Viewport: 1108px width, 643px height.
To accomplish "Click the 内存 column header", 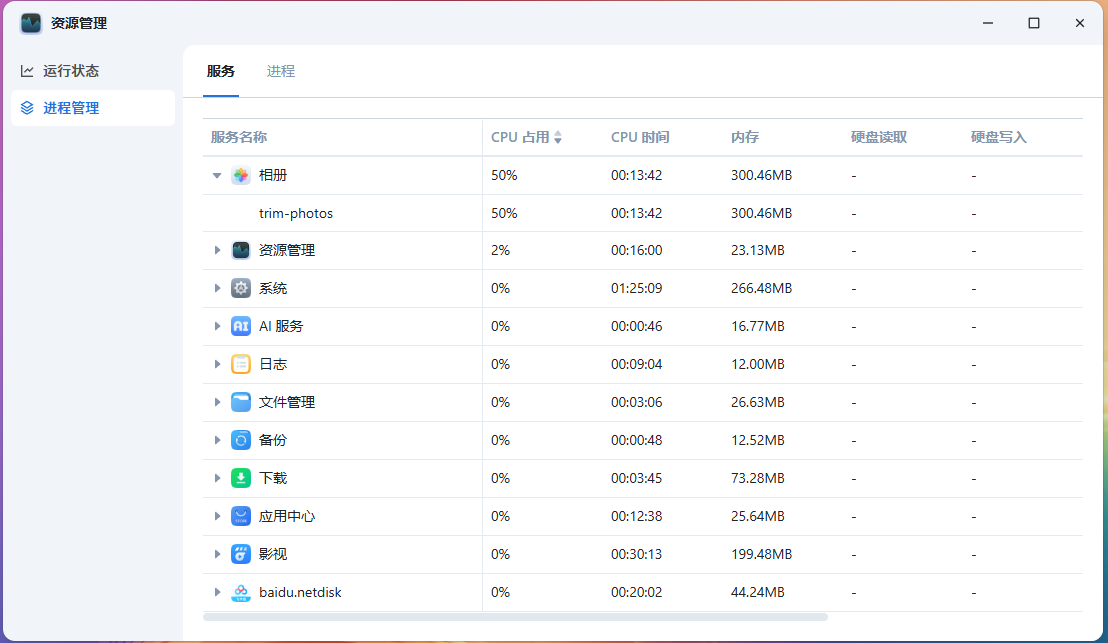I will pos(745,137).
